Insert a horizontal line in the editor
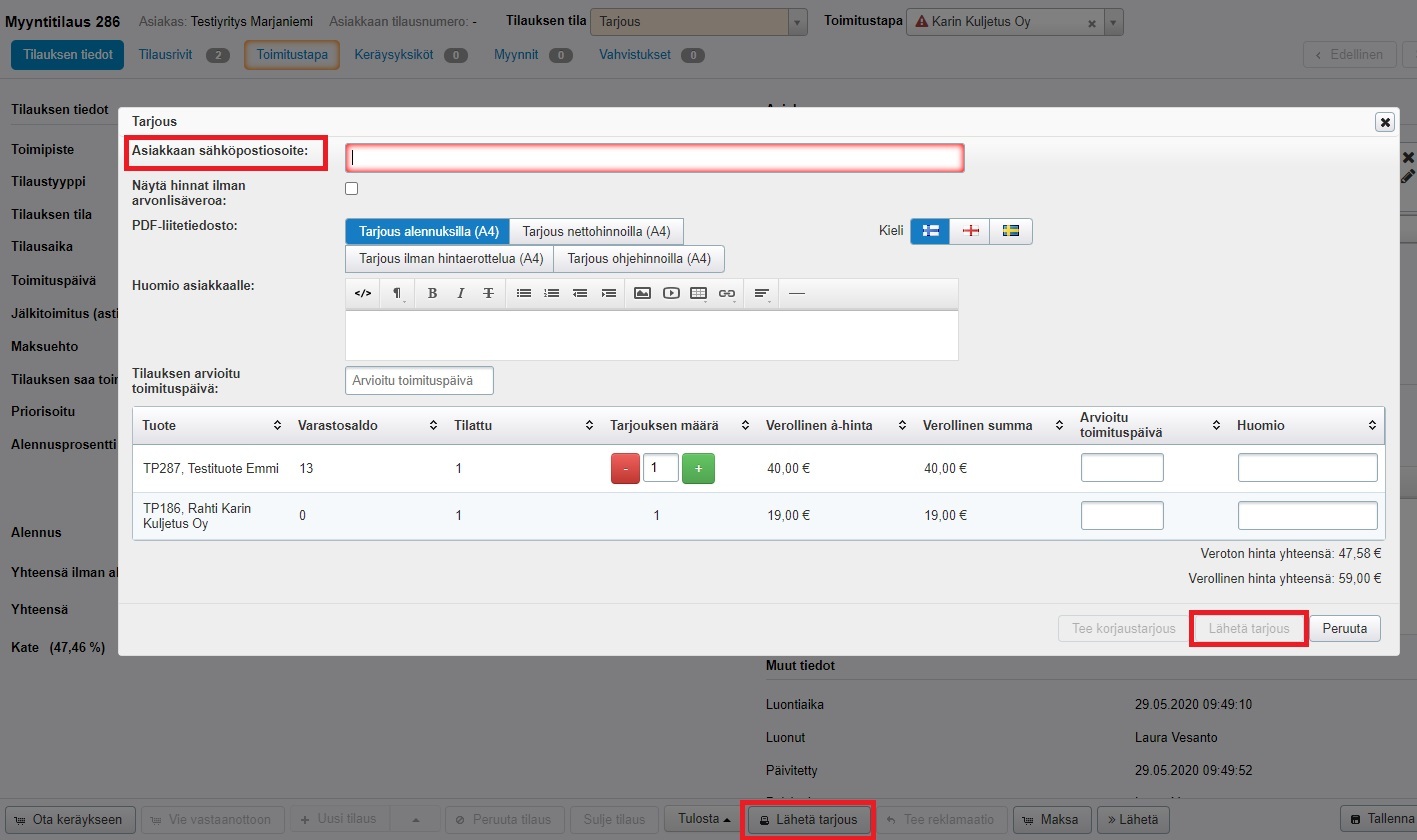This screenshot has height=840, width=1417. pyautogui.click(x=797, y=293)
